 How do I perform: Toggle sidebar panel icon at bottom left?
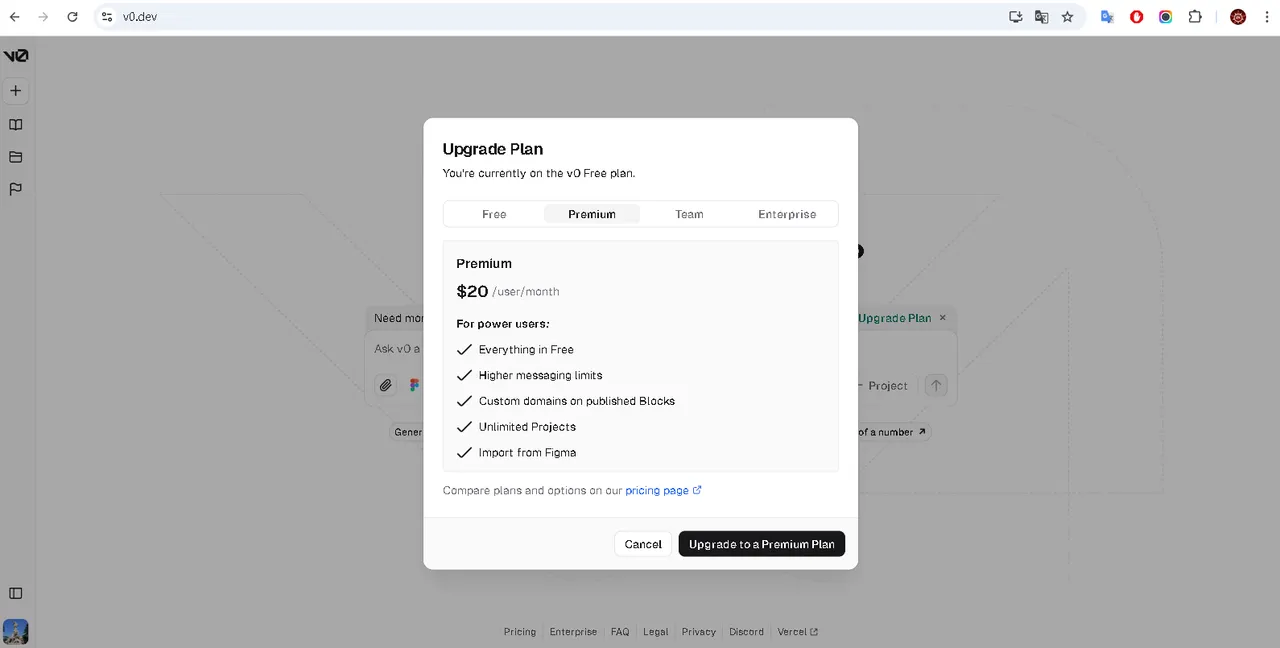[x=15, y=593]
